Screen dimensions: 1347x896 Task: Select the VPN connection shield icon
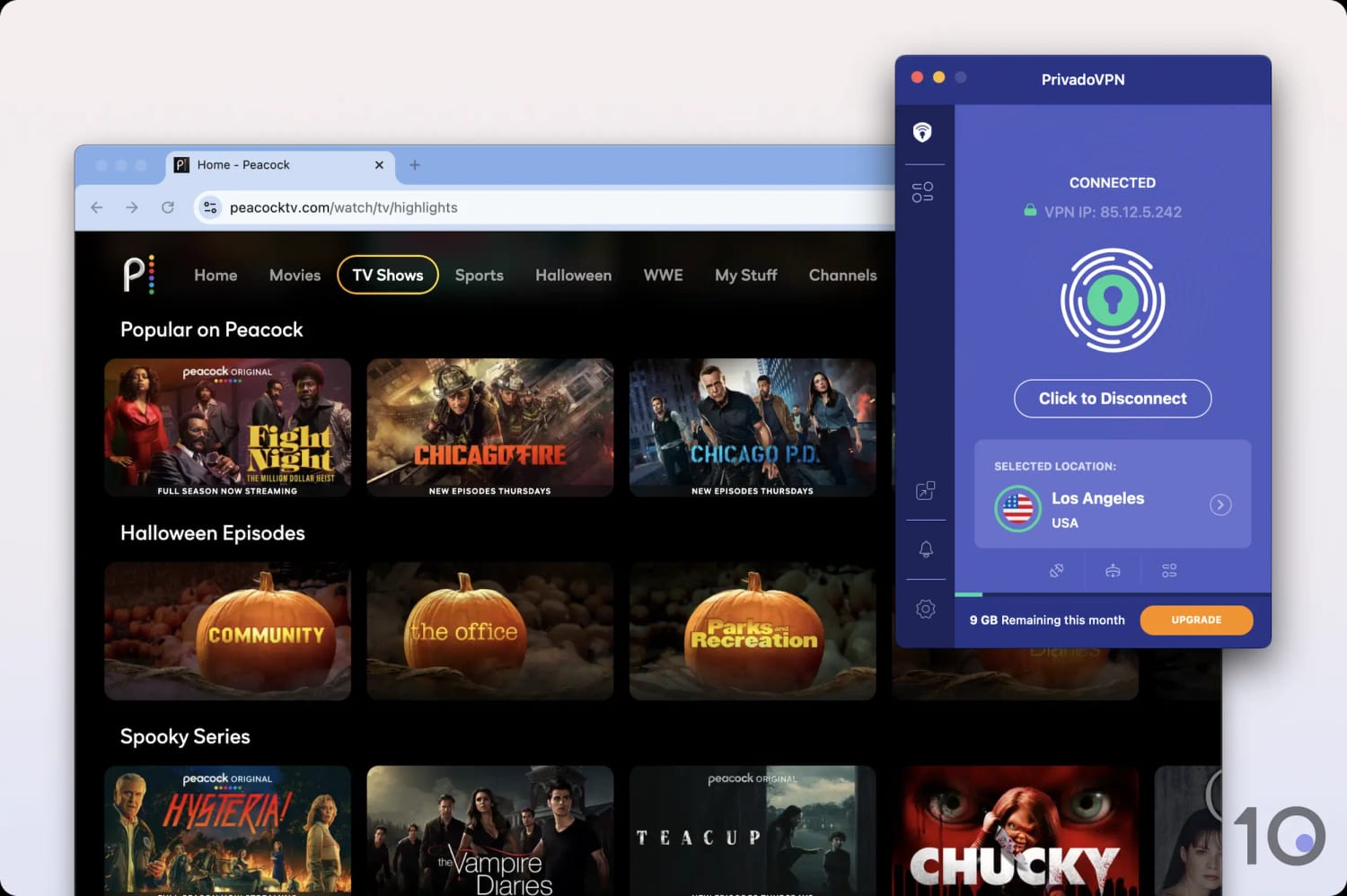pyautogui.click(x=924, y=133)
